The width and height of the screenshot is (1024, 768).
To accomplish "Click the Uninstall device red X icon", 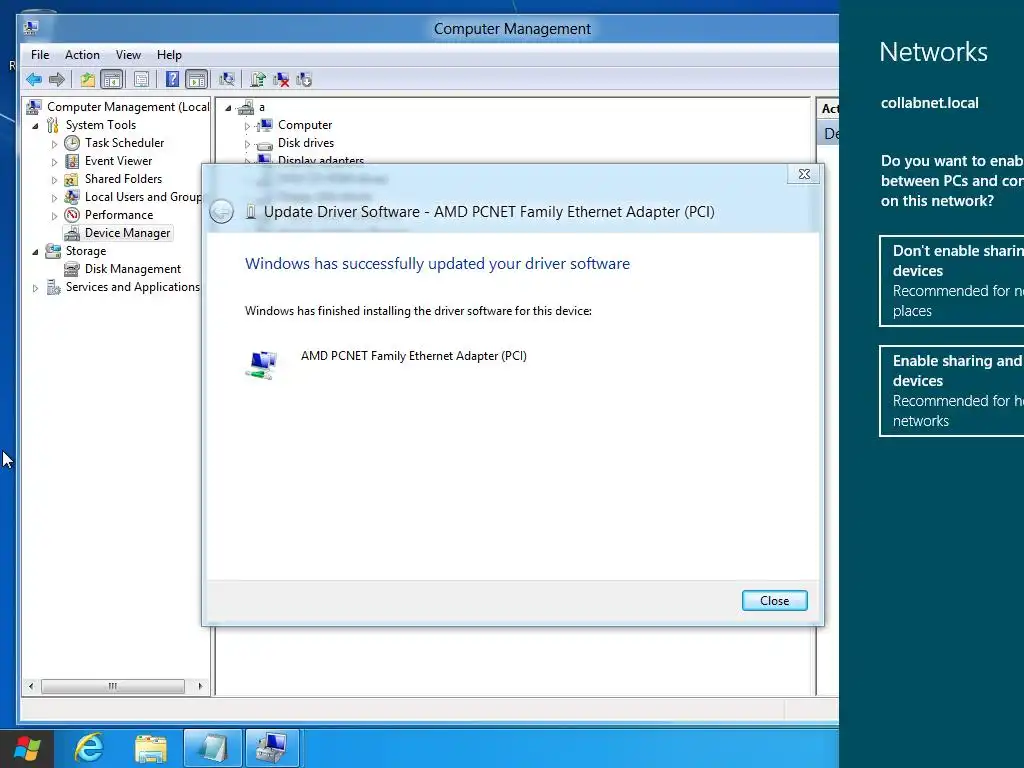I will pos(281,80).
